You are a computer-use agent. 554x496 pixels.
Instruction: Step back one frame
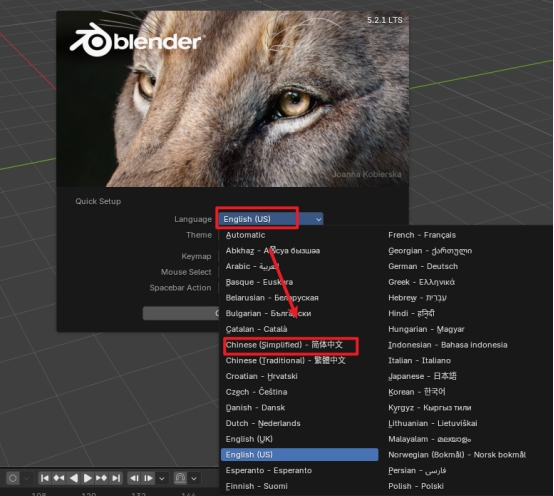click(x=134, y=478)
